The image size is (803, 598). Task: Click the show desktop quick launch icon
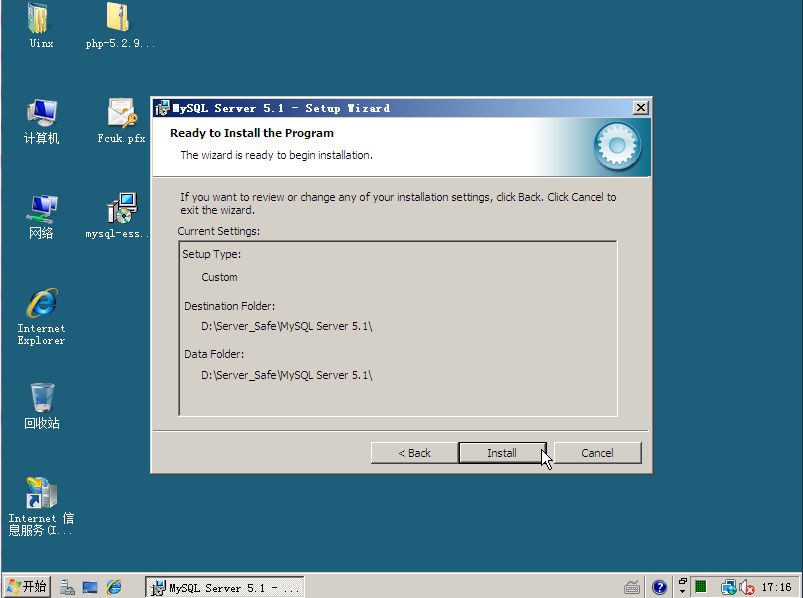[90, 587]
